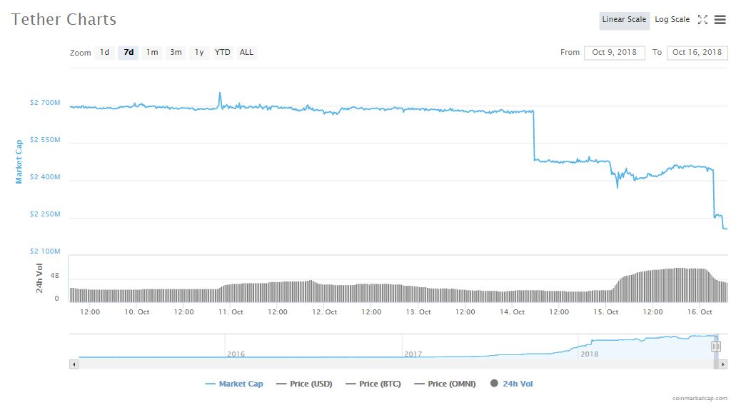The height and width of the screenshot is (413, 750).
Task: Set zoom range to YTD
Action: click(222, 53)
